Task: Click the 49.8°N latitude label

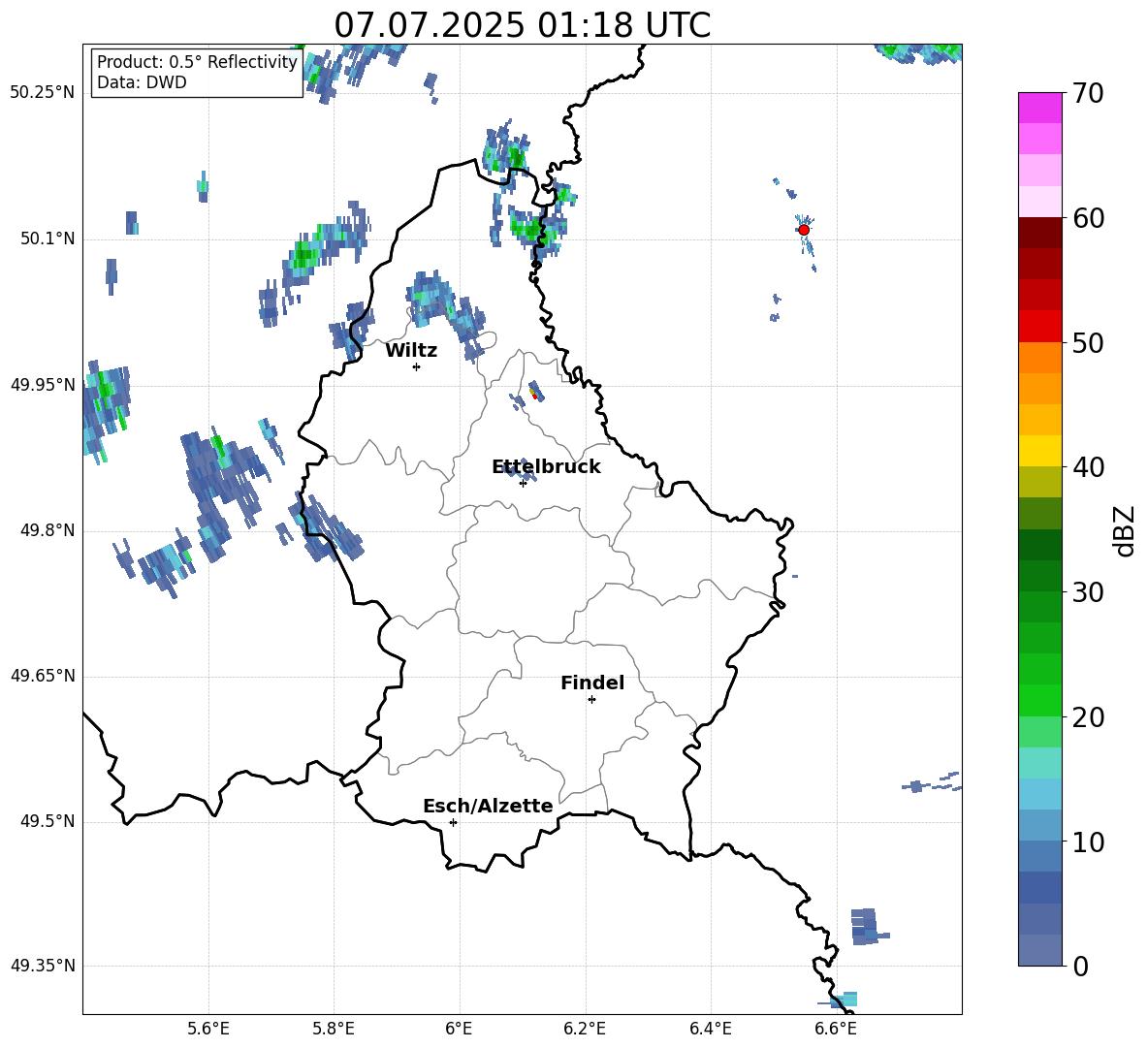Action: click(48, 530)
